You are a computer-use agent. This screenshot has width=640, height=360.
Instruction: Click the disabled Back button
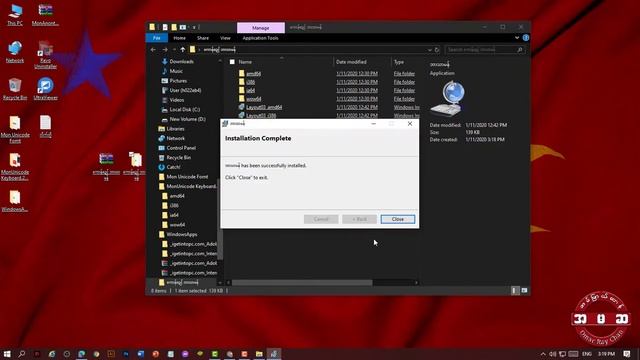click(x=359, y=219)
